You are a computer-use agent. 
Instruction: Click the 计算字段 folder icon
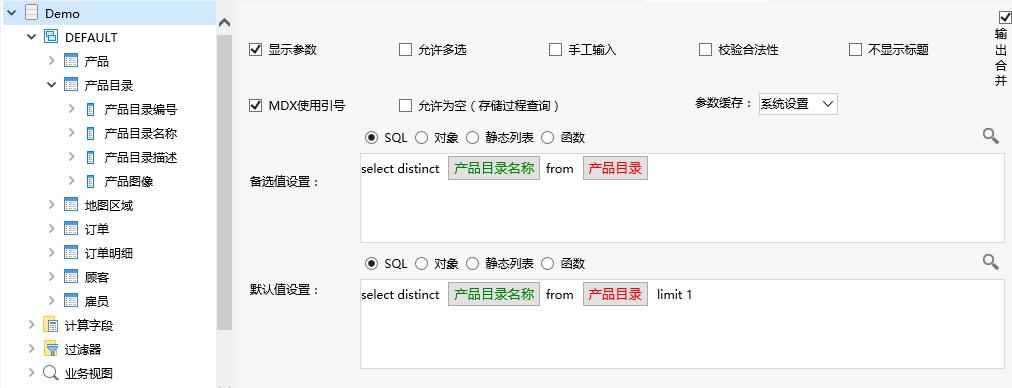point(50,325)
